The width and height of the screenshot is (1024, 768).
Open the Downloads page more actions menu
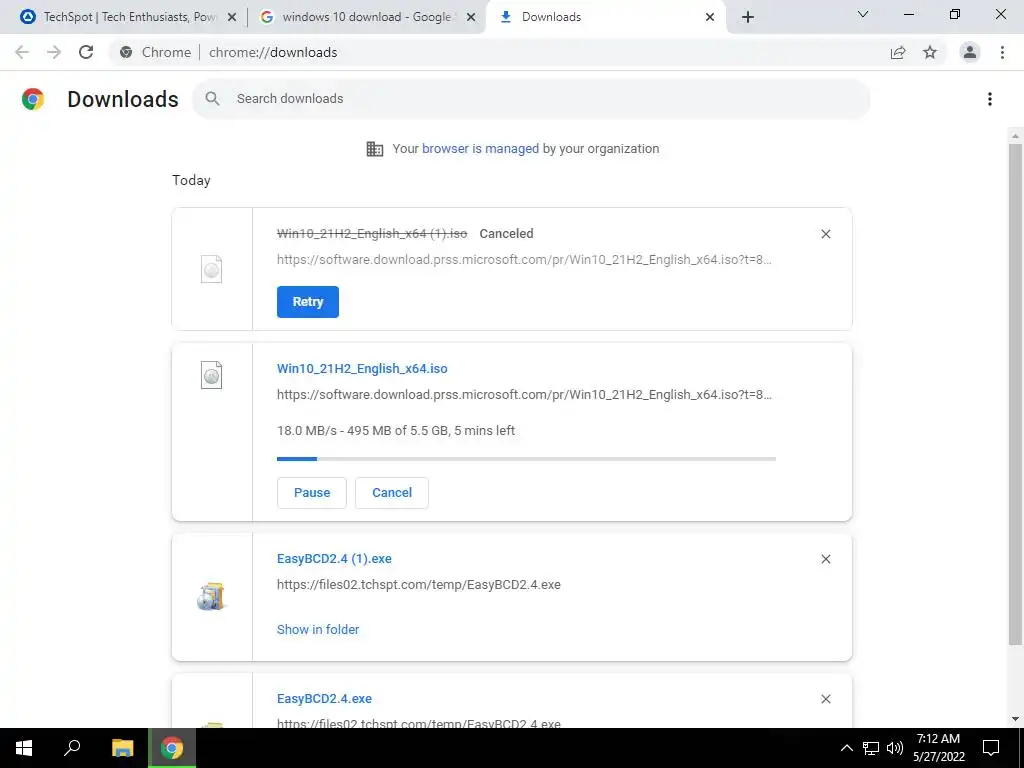tap(990, 99)
